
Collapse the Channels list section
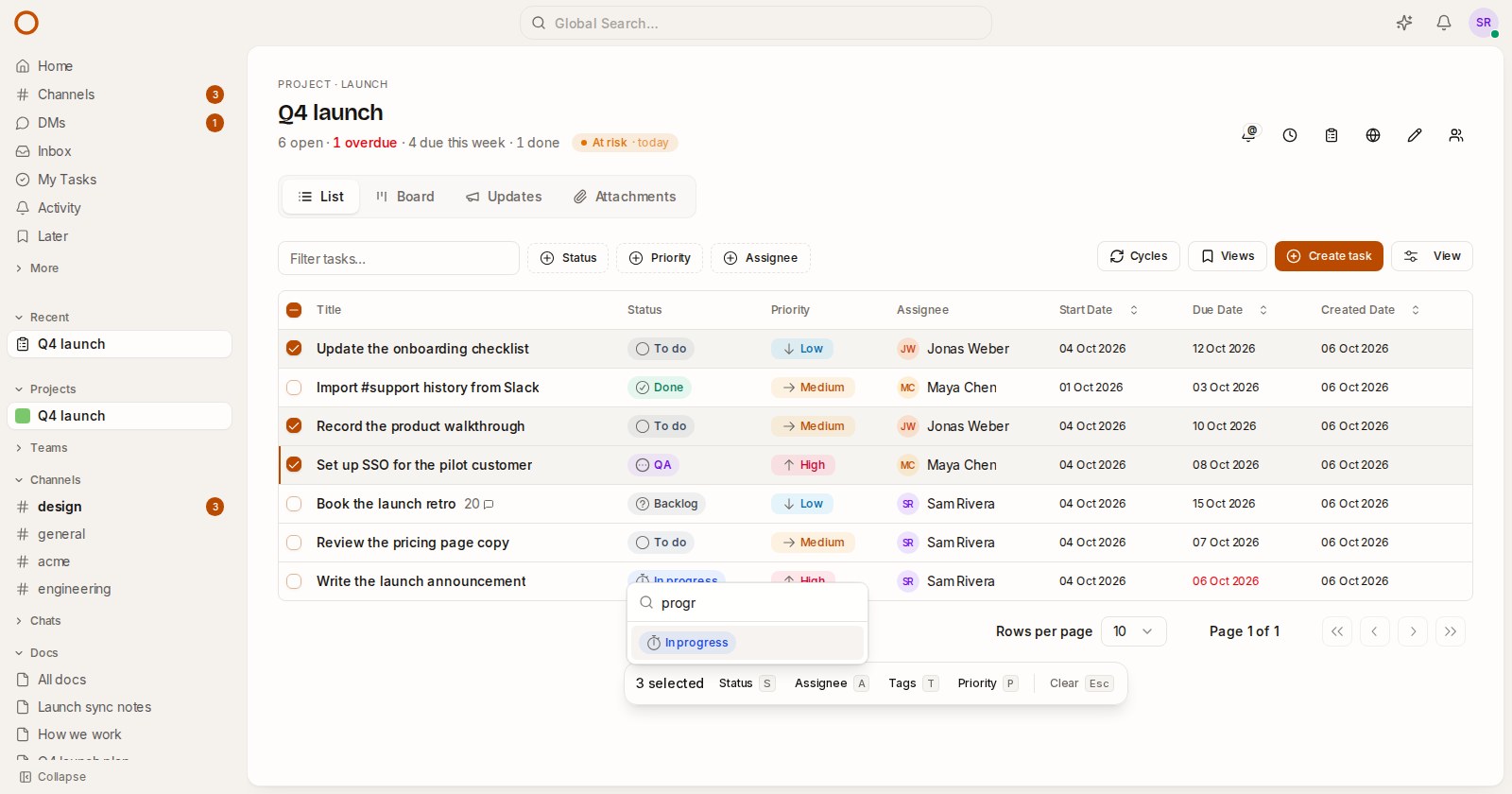[x=47, y=480]
